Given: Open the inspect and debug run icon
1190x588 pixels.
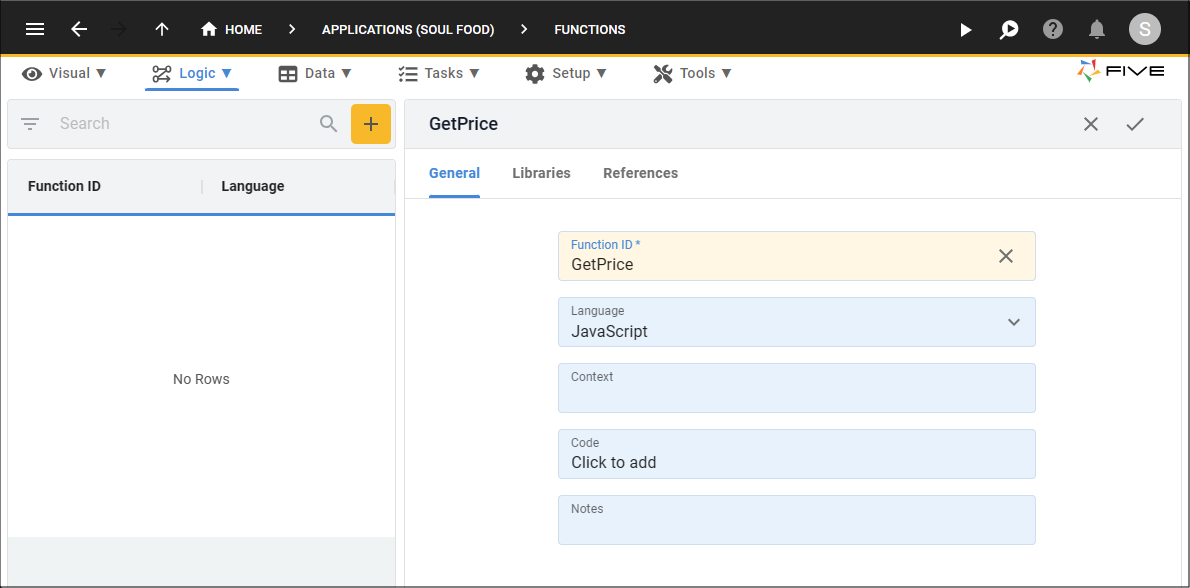Looking at the screenshot, I should (x=1009, y=30).
